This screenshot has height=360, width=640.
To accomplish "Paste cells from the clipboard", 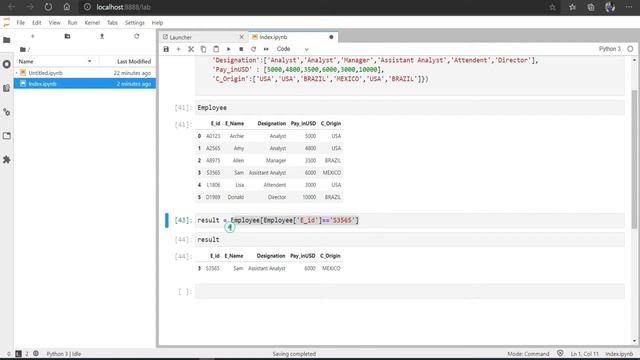I will point(216,49).
